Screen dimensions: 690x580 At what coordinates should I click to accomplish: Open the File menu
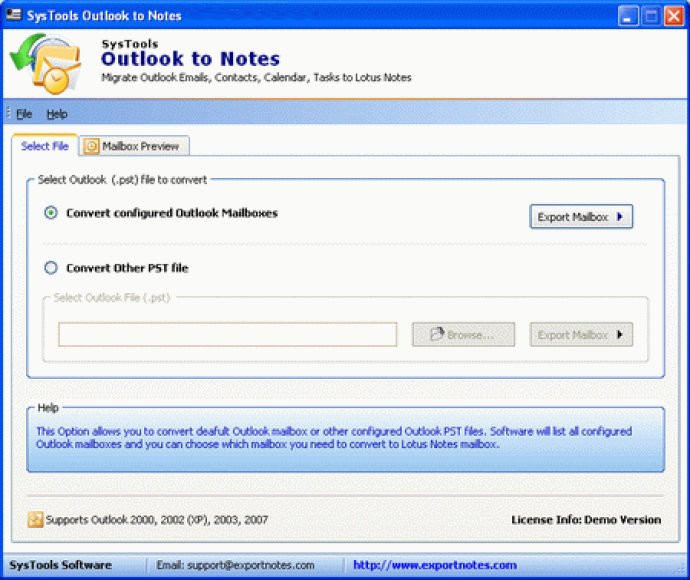pyautogui.click(x=24, y=114)
